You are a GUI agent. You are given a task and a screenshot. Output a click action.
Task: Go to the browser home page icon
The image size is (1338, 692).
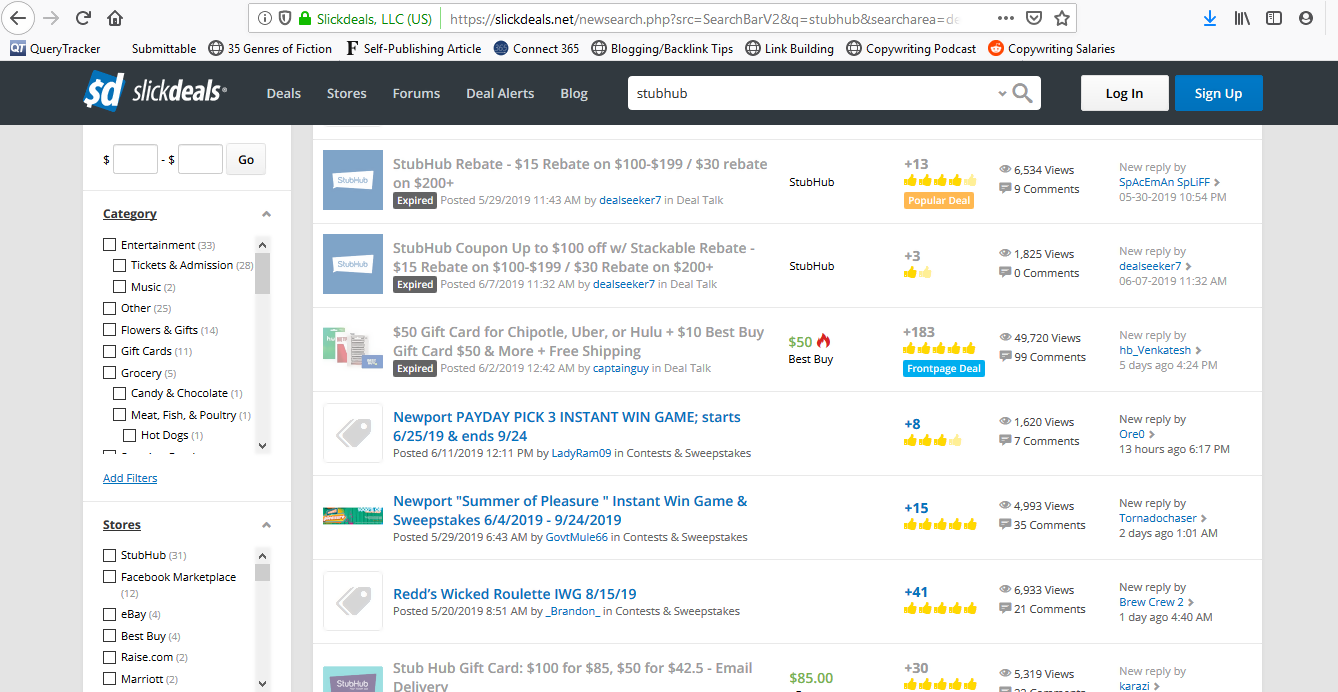(115, 18)
